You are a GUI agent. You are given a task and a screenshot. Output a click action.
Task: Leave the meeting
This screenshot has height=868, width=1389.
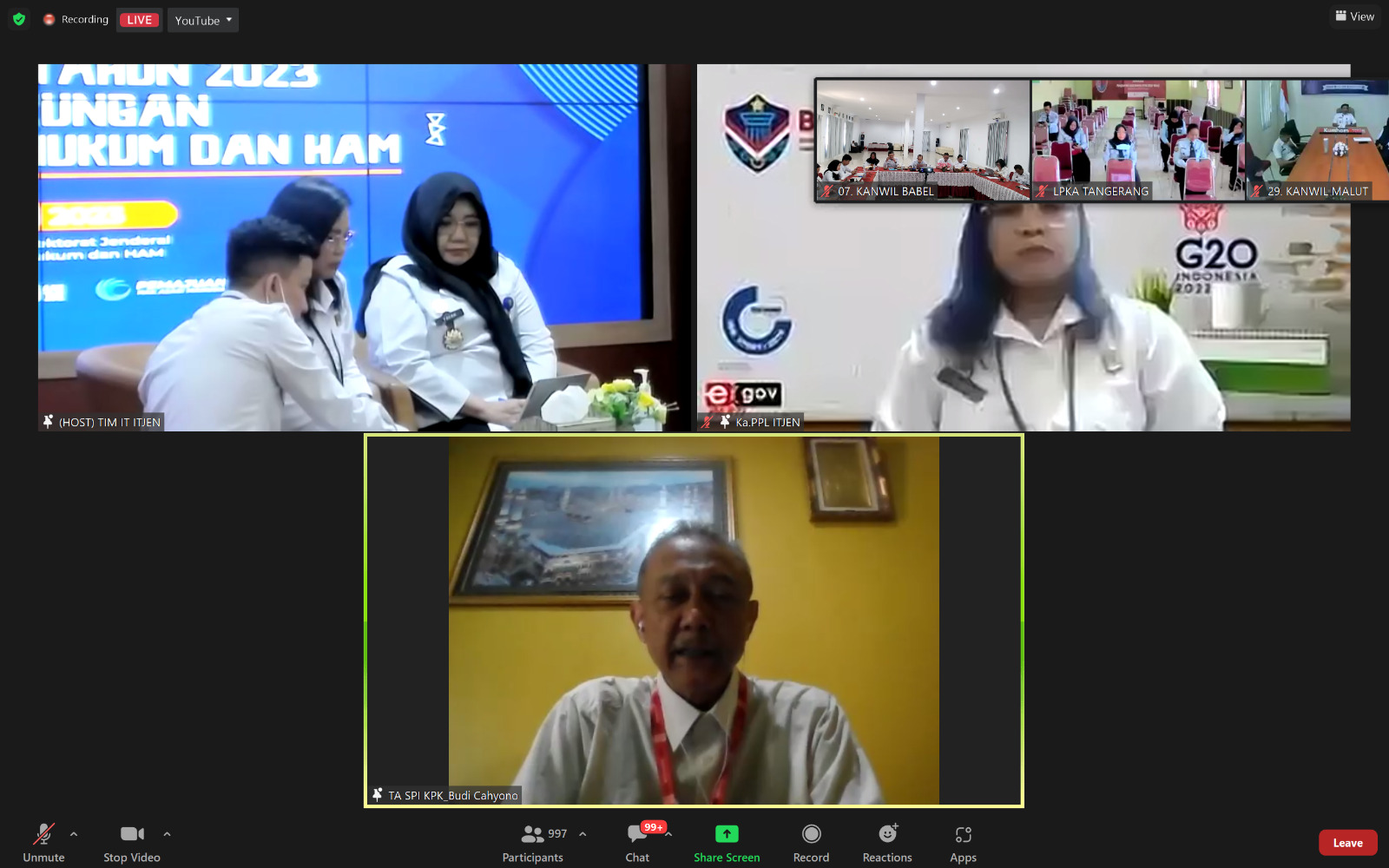(1347, 843)
